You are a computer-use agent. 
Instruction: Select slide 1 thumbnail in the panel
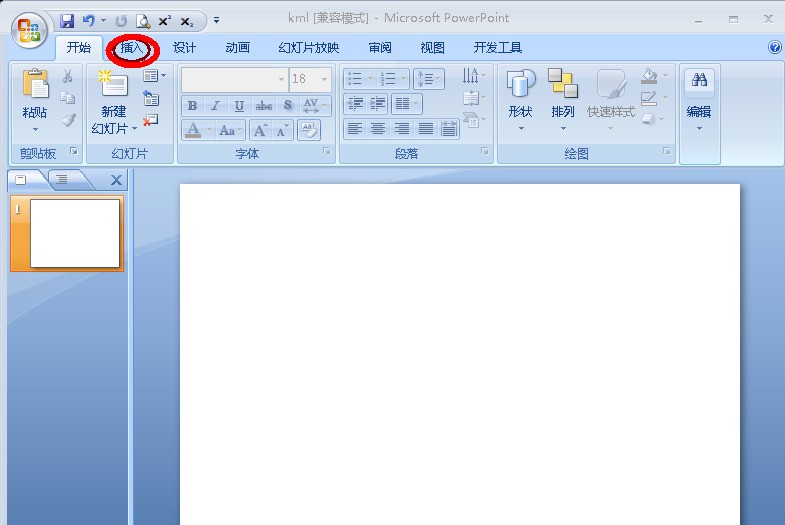(75, 233)
